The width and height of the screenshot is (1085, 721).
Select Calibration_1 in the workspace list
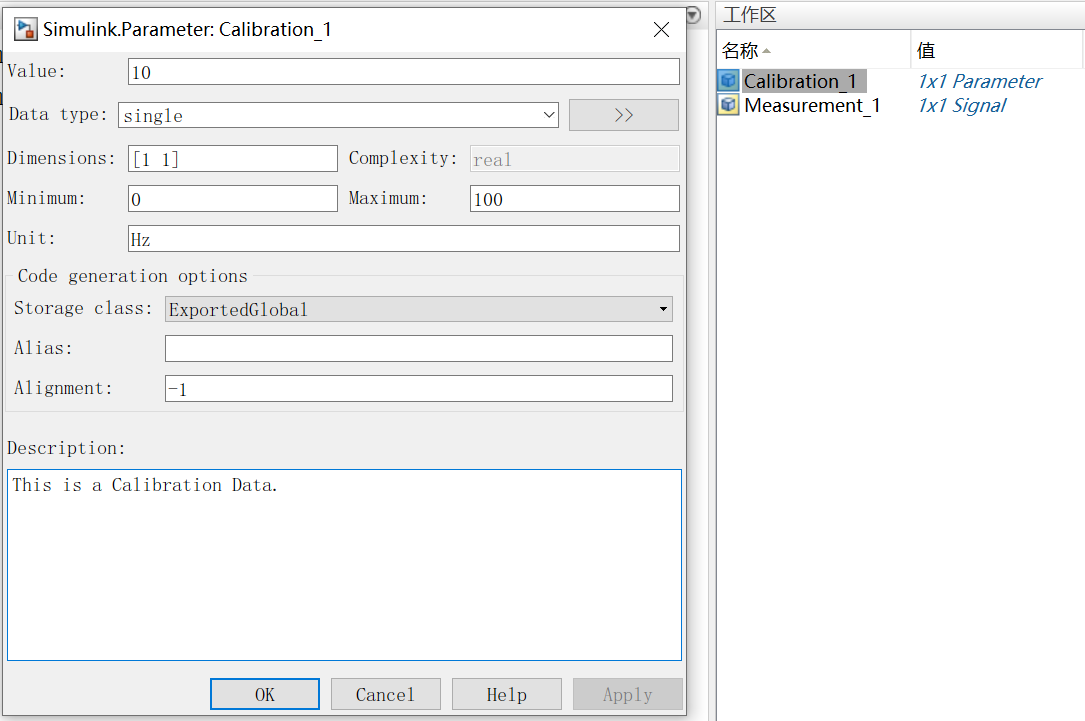pos(800,81)
